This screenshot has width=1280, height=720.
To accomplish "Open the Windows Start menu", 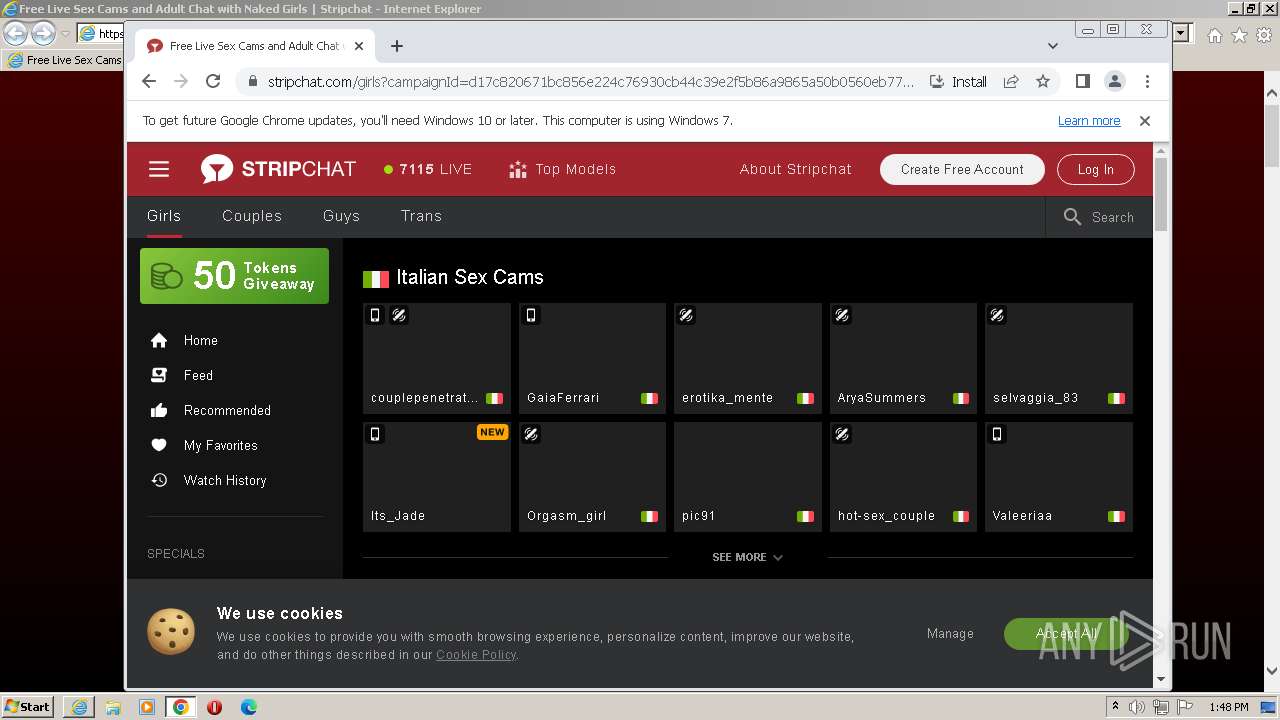I will (27, 706).
